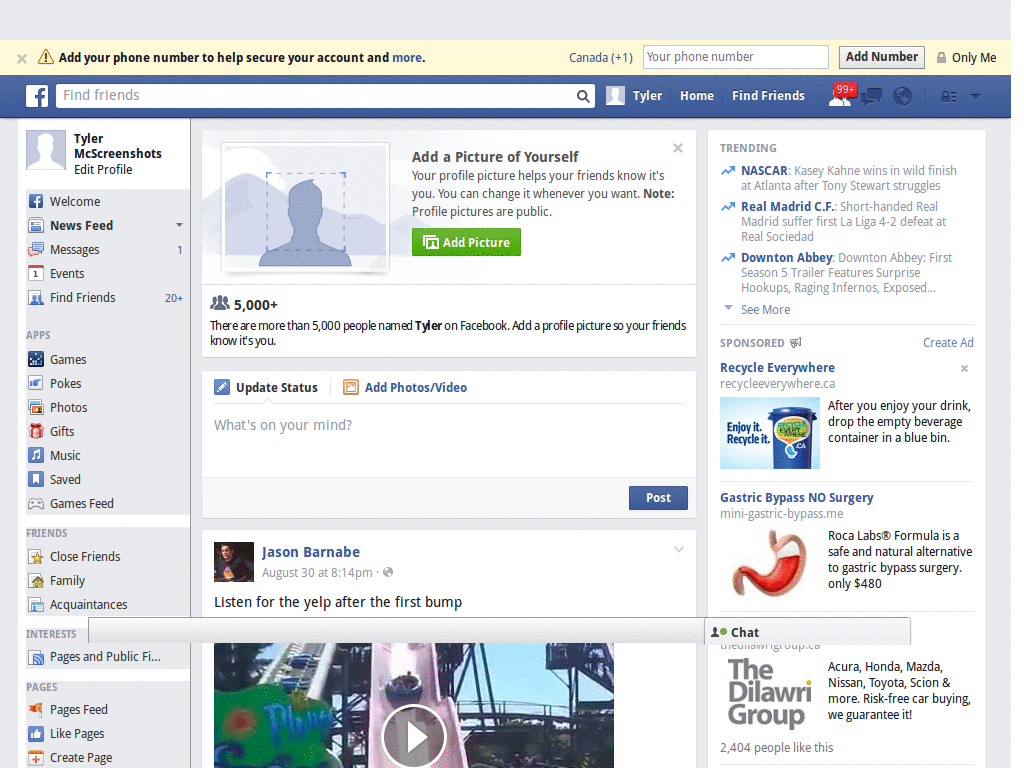Select the Update Status tab
The image size is (1024, 768).
pyautogui.click(x=266, y=388)
